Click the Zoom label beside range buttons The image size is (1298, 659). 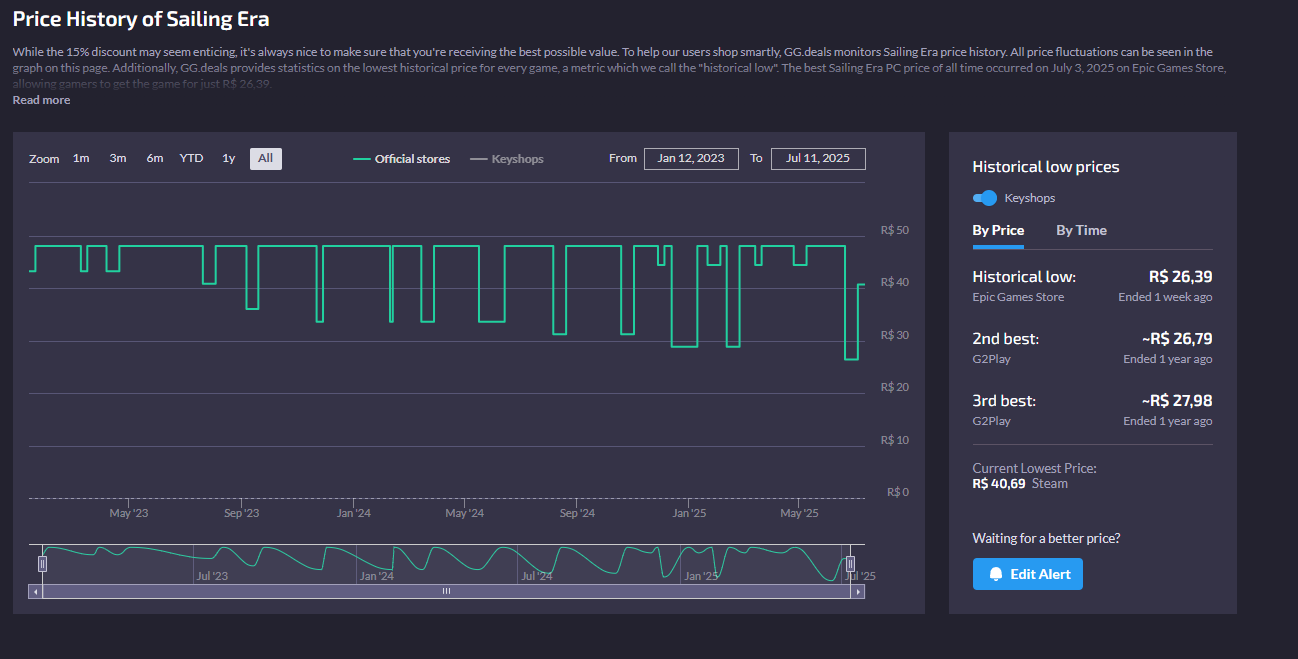click(44, 159)
